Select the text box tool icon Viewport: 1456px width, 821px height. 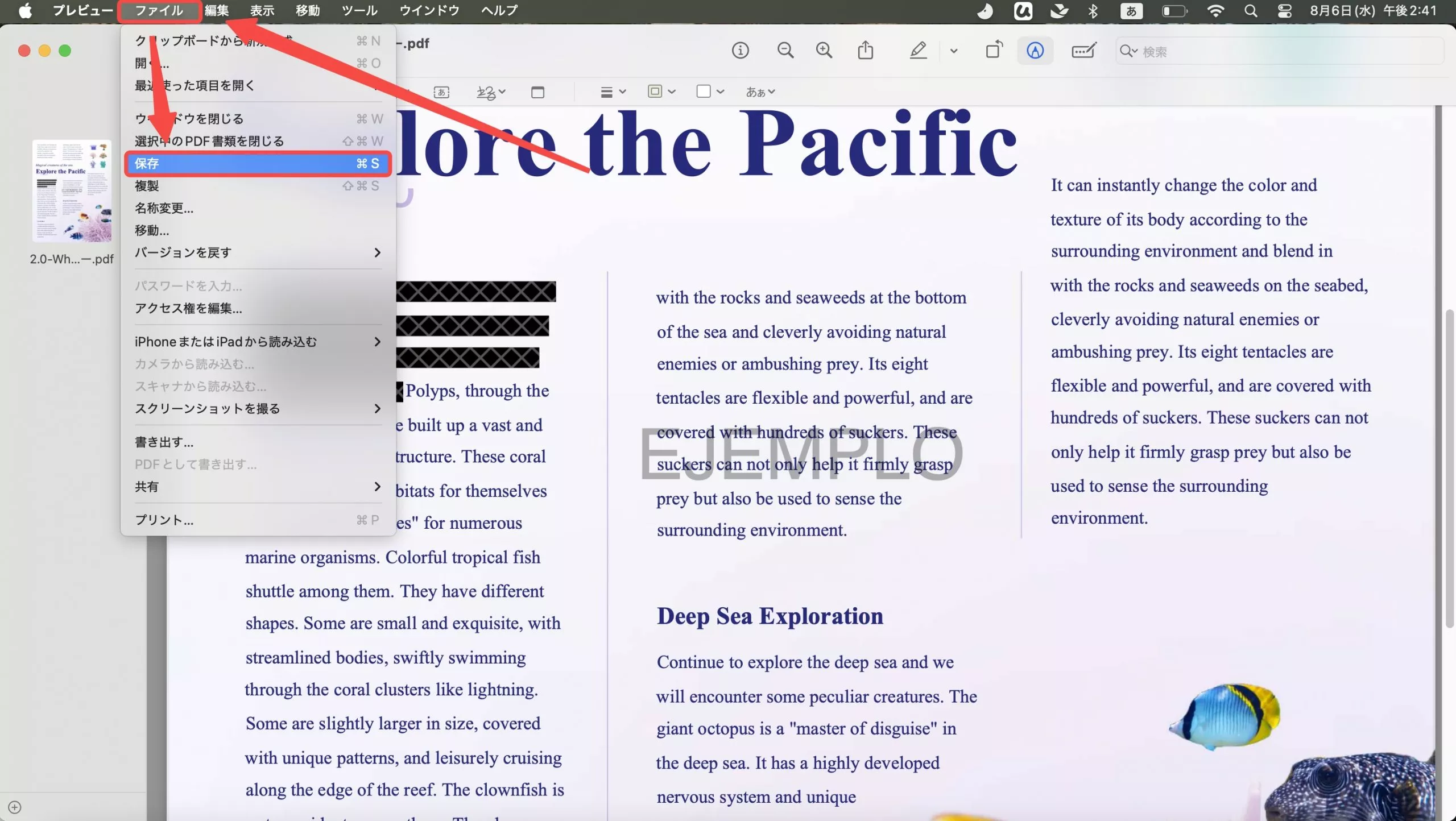point(441,92)
